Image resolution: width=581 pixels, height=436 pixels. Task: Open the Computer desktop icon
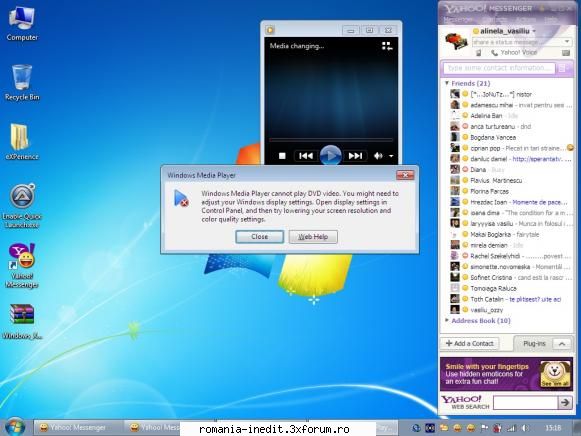[22, 23]
